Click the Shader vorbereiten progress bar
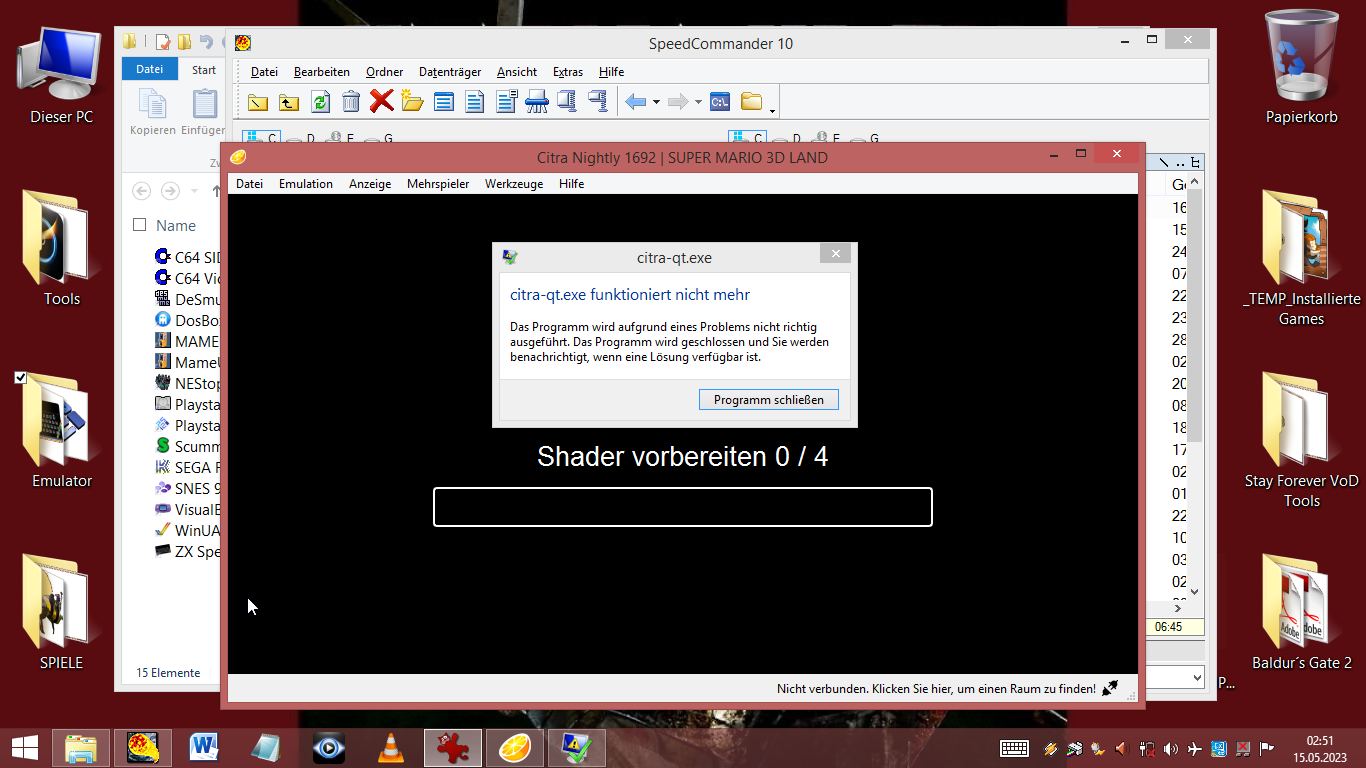Viewport: 1366px width, 768px height. tap(683, 507)
